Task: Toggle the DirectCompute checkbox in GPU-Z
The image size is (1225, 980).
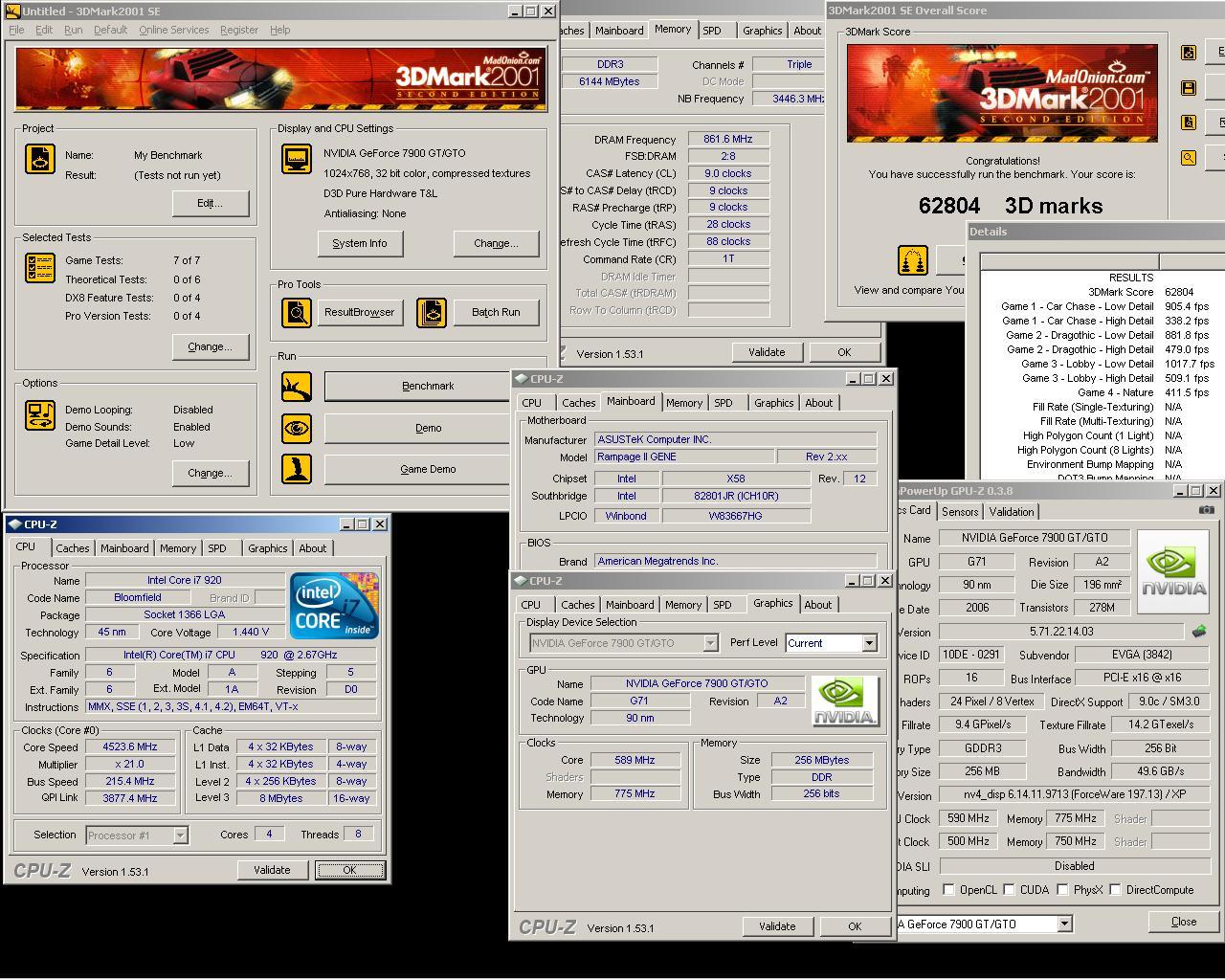Action: click(1115, 890)
